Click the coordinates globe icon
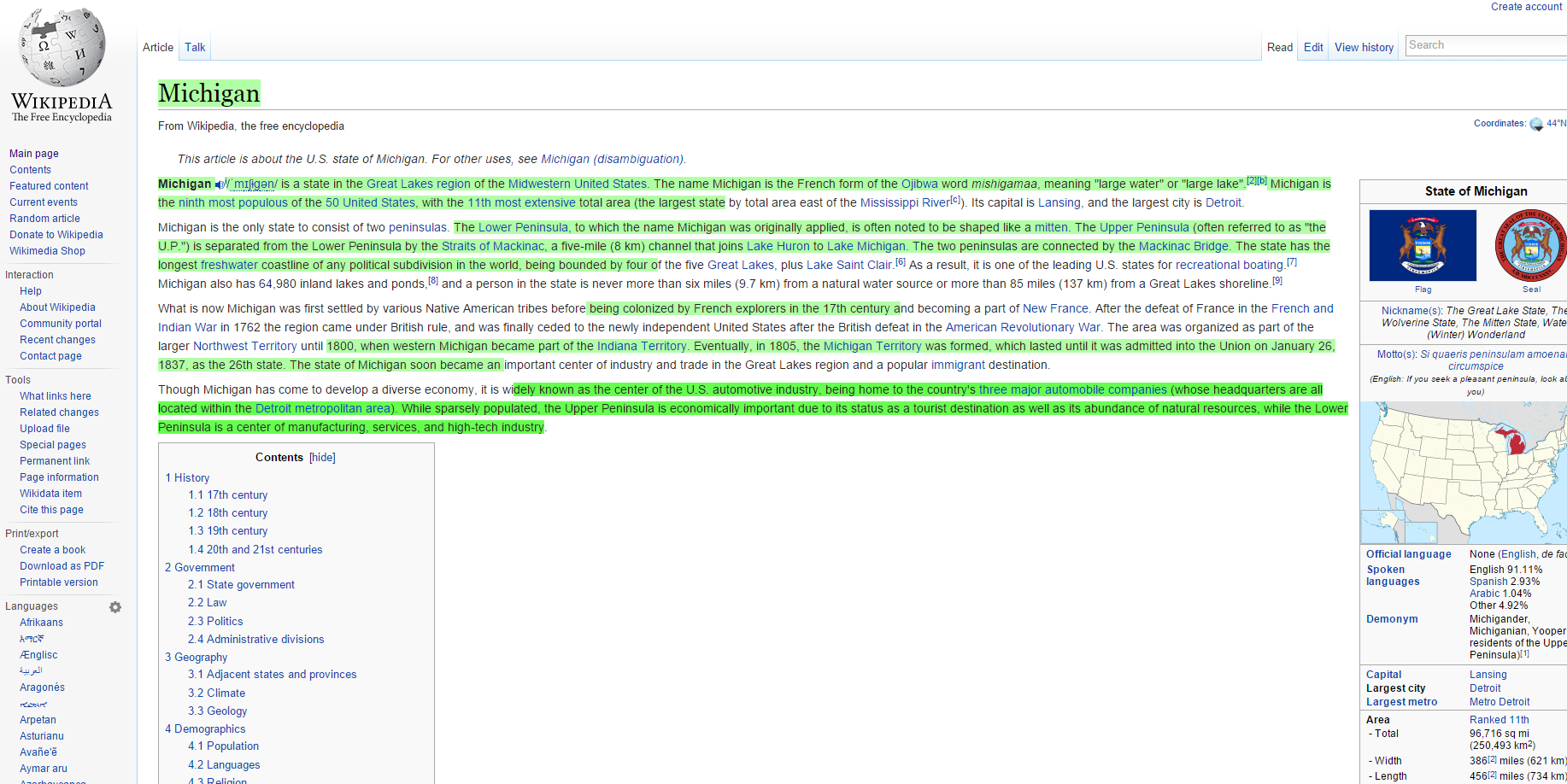 (1536, 124)
